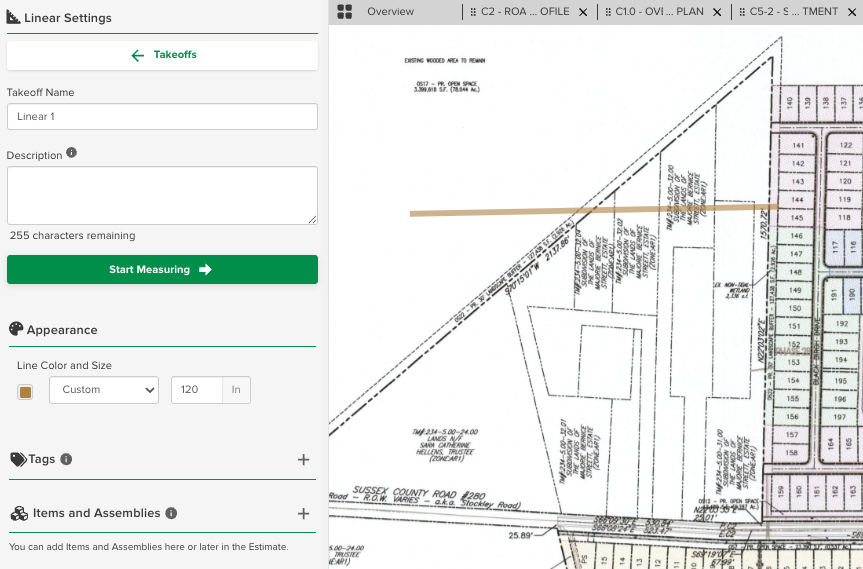Click the Tags info icon
This screenshot has height=569, width=863.
pos(66,460)
